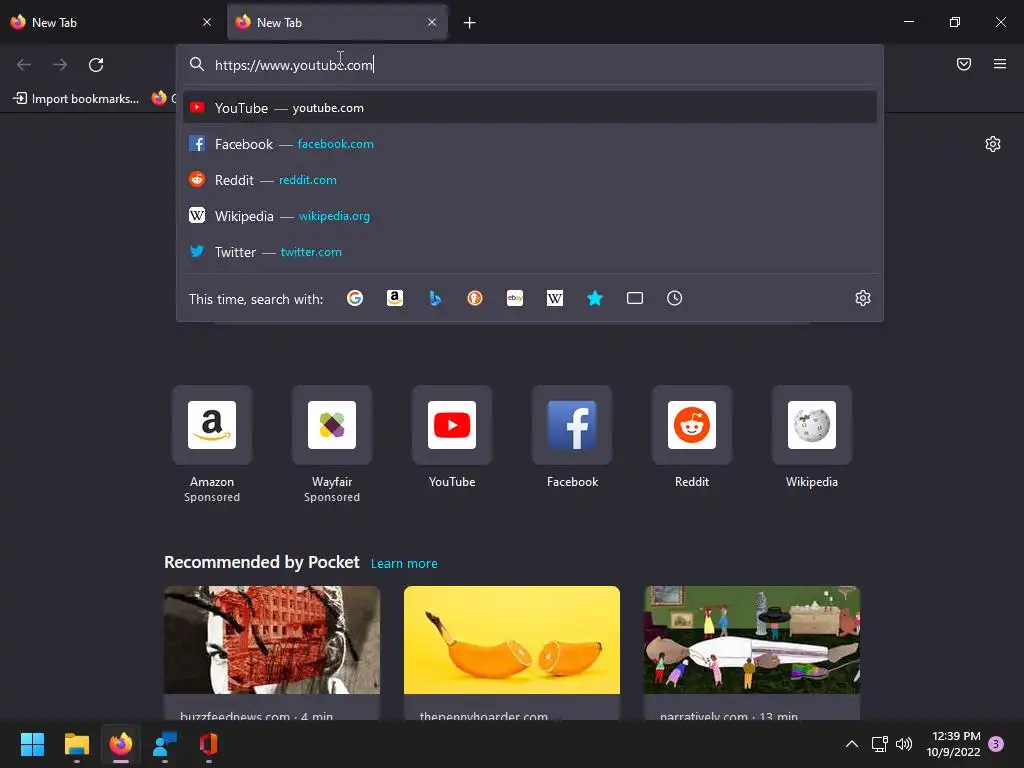The width and height of the screenshot is (1024, 768).
Task: Open a new tab with plus button
Action: click(x=470, y=23)
